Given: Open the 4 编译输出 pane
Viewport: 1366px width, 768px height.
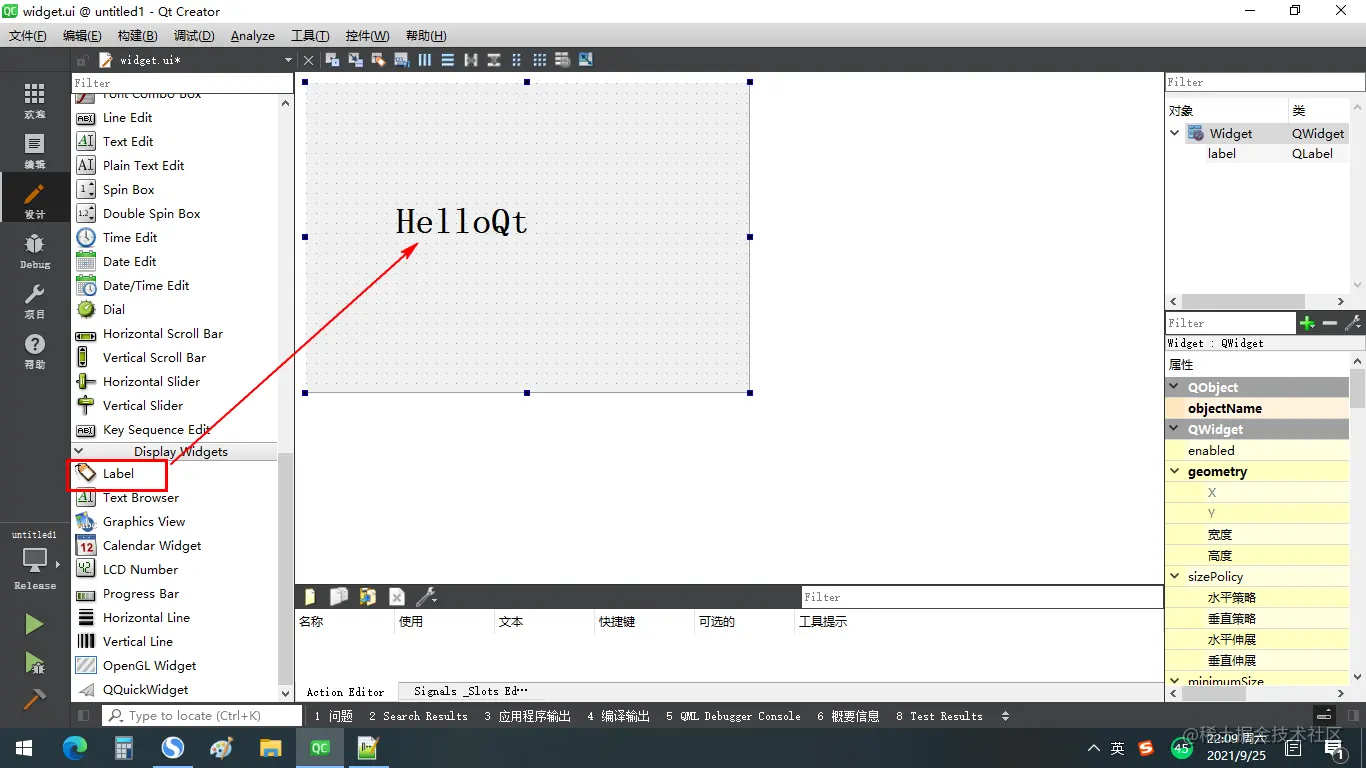Looking at the screenshot, I should click(619, 716).
